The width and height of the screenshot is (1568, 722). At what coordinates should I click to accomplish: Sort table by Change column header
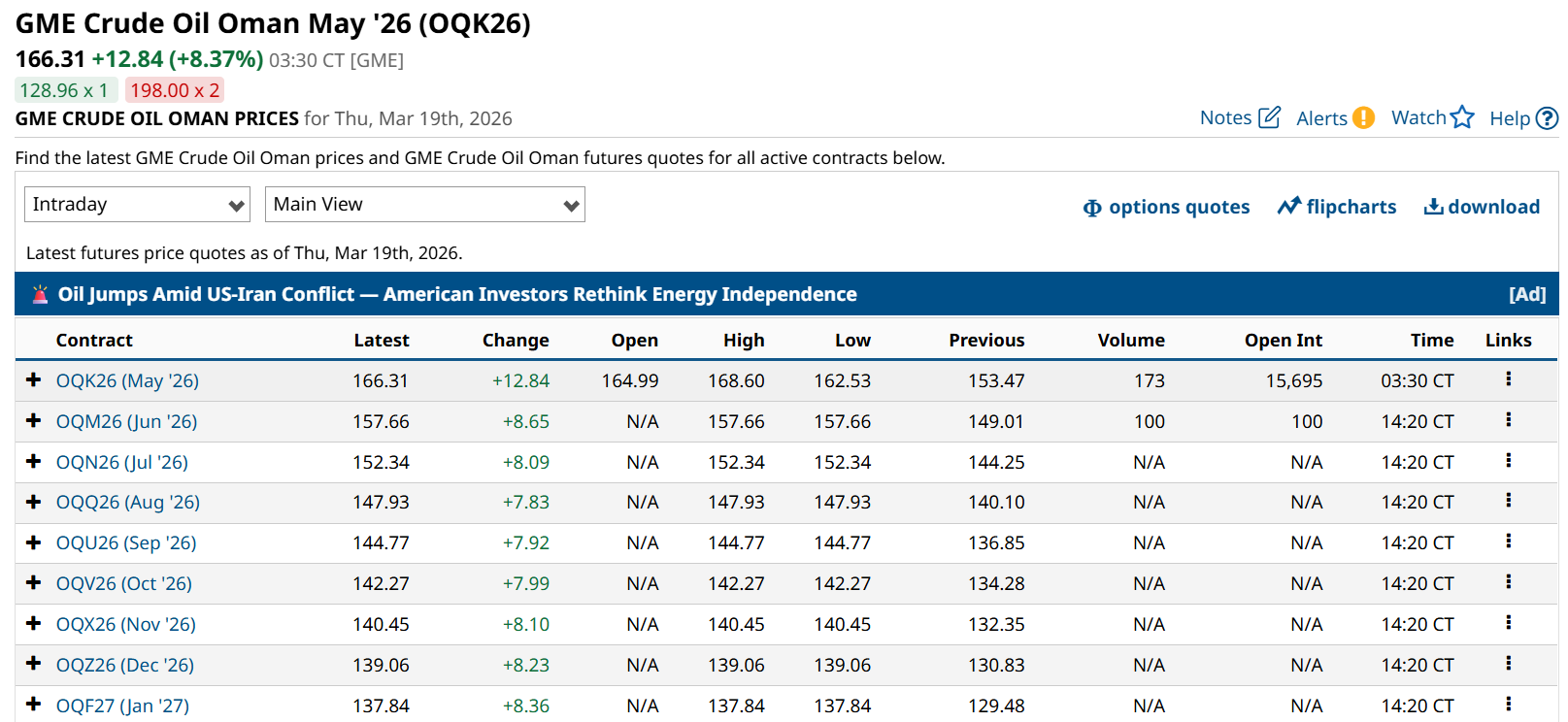(515, 340)
